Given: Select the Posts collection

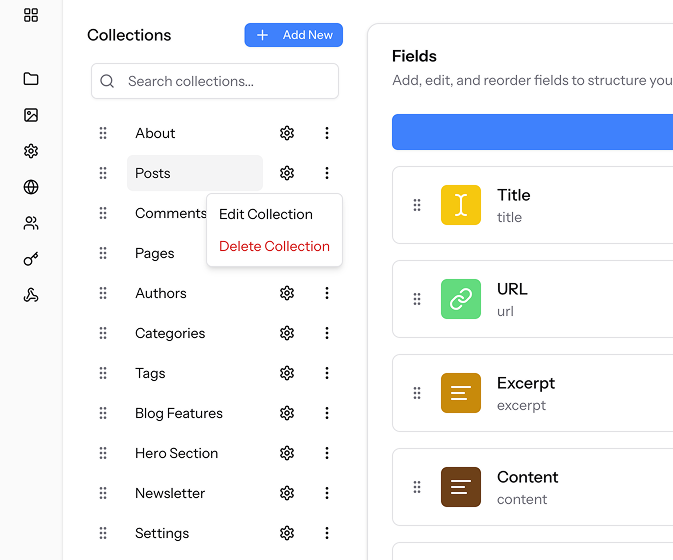Looking at the screenshot, I should tap(194, 173).
